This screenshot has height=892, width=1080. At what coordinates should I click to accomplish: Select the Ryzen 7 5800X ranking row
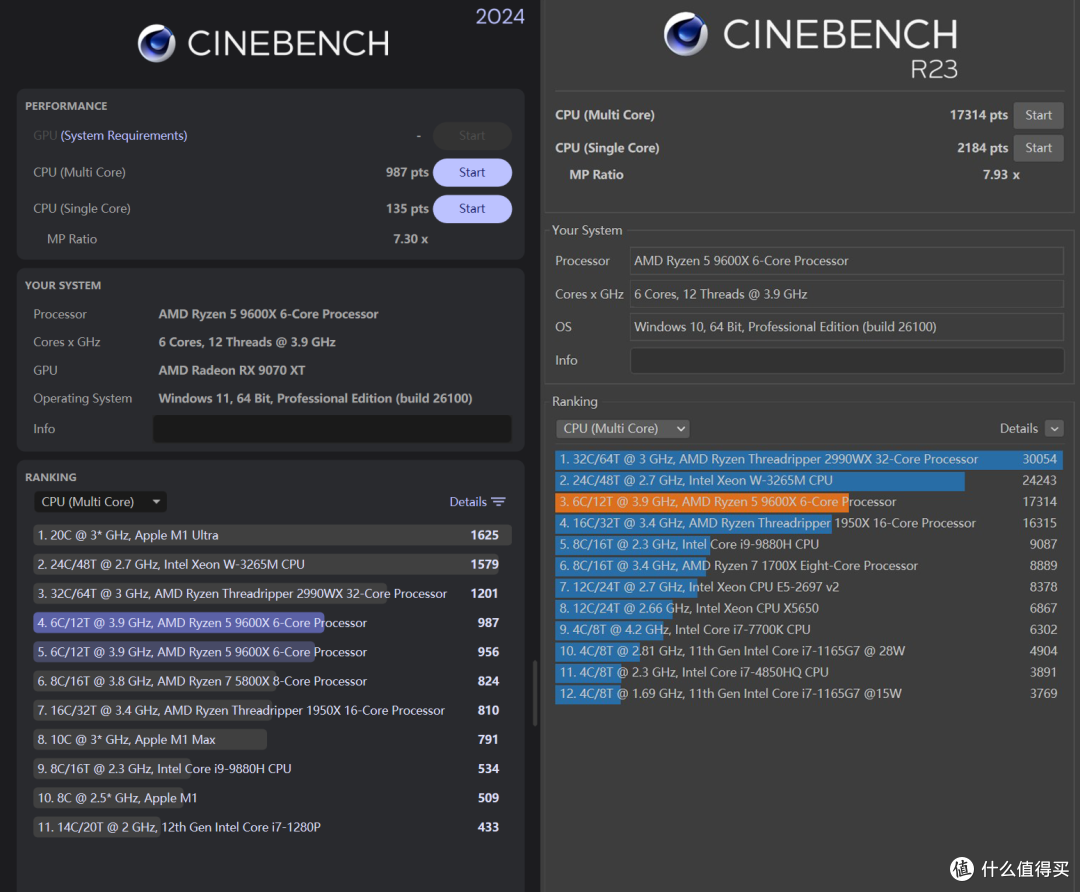point(272,681)
